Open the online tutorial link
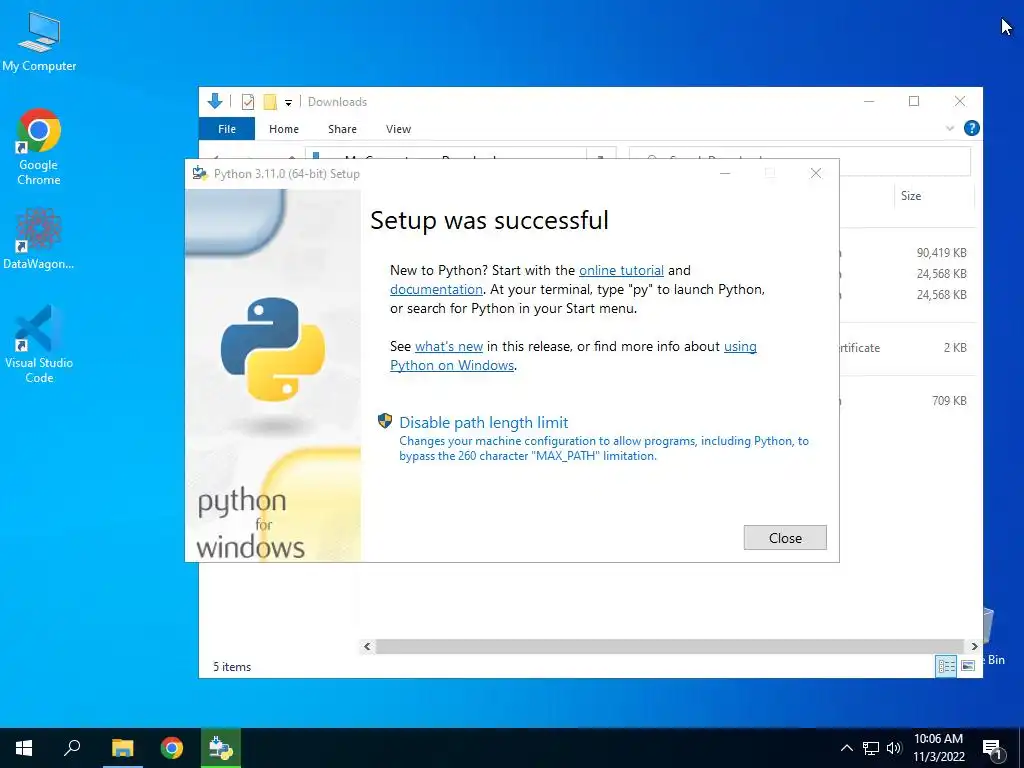 click(x=621, y=270)
